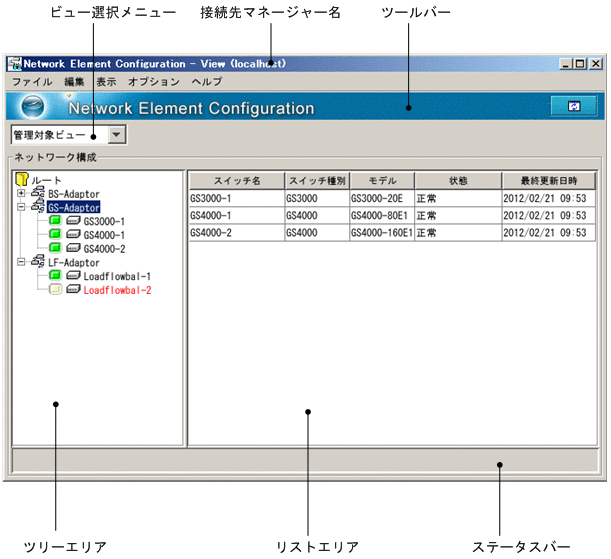Click the green status icon beside GS4000-2
The image size is (611, 559).
(x=55, y=248)
